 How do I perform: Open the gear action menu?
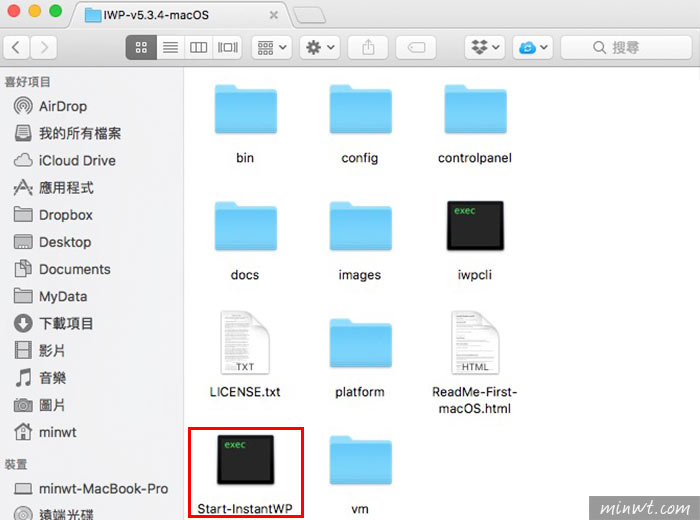tap(320, 47)
